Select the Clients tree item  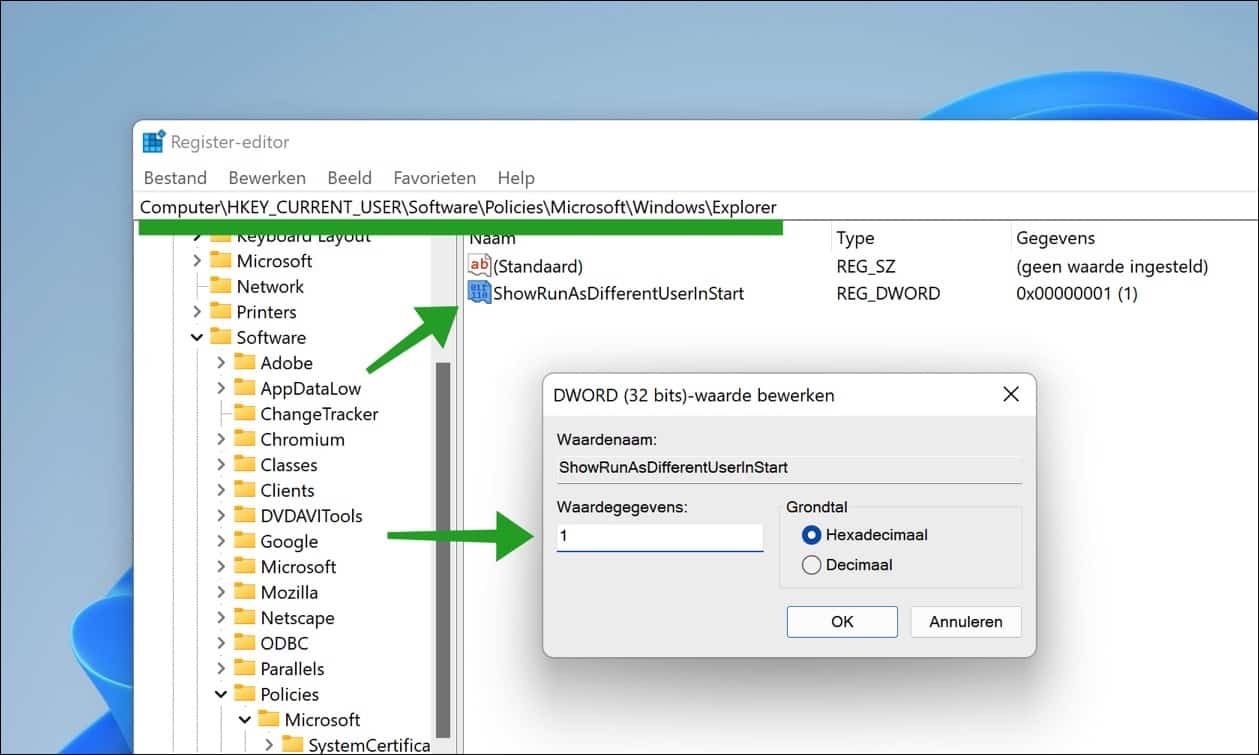coord(287,490)
